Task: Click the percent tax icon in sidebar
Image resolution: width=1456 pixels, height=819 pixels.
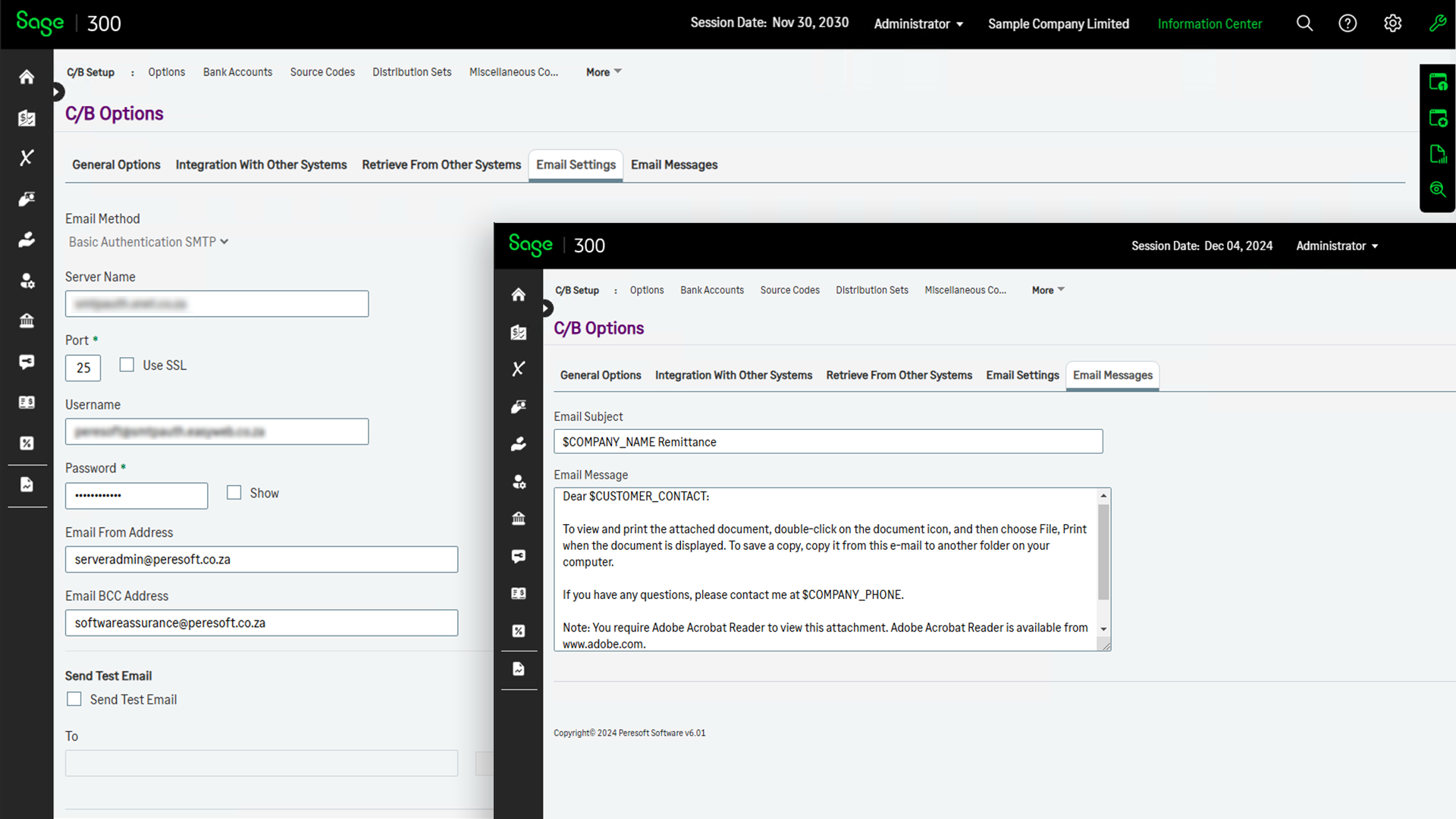Action: pyautogui.click(x=27, y=443)
